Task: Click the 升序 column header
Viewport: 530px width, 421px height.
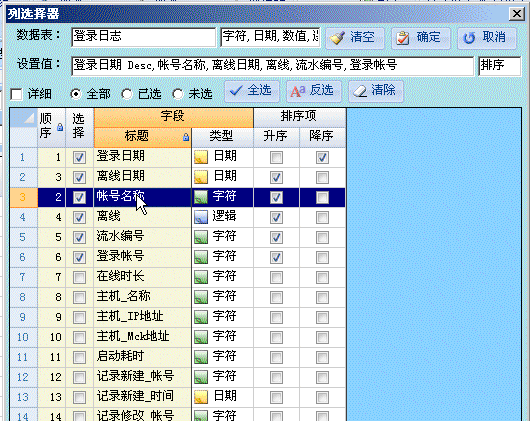Action: click(276, 137)
